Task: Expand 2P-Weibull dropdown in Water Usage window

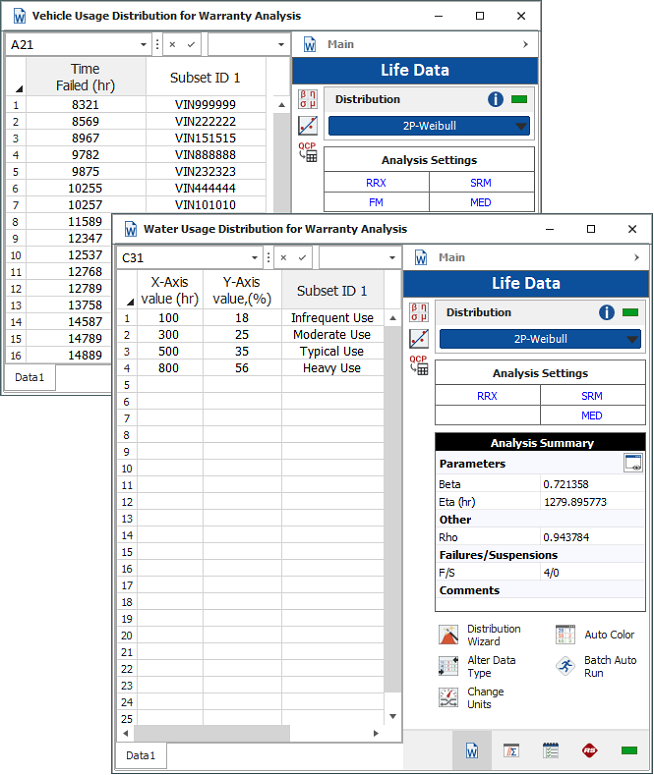Action: [x=540, y=339]
